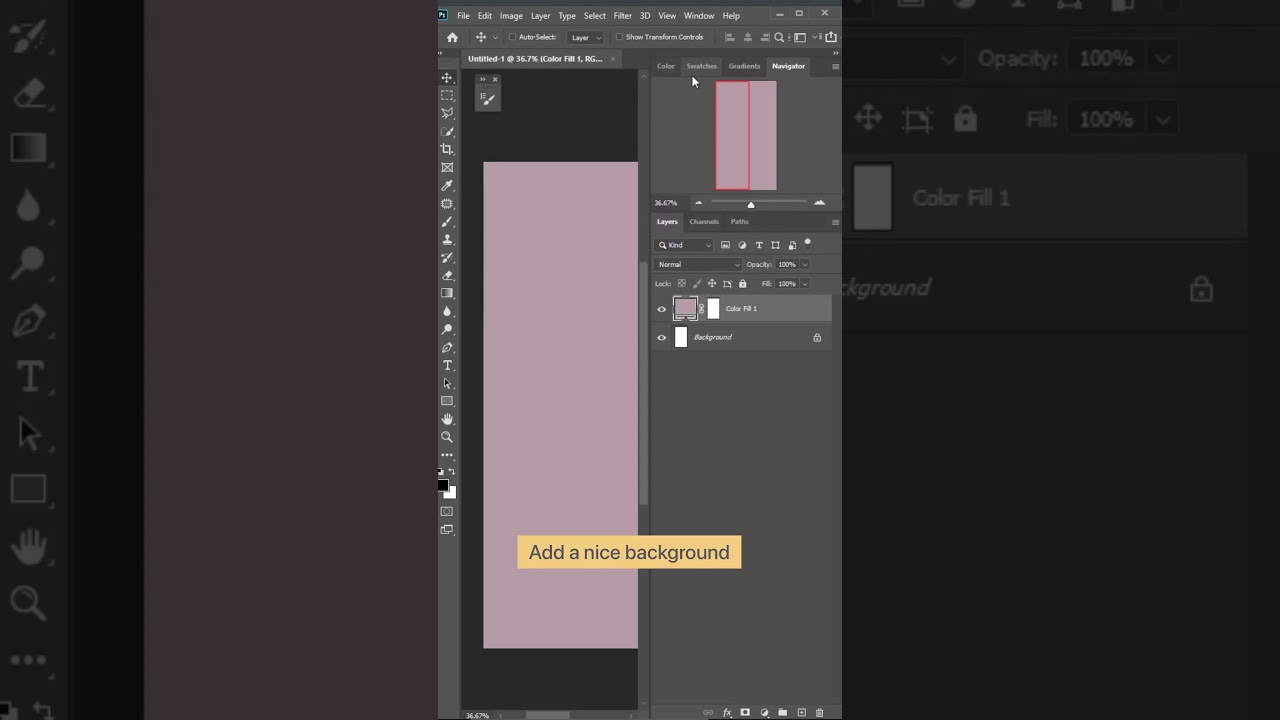Select the Polygonal Lasso tool
1280x720 pixels.
(447, 114)
